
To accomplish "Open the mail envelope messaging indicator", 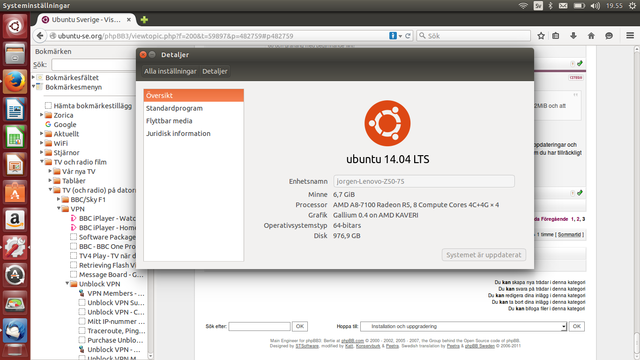I will [x=563, y=6].
